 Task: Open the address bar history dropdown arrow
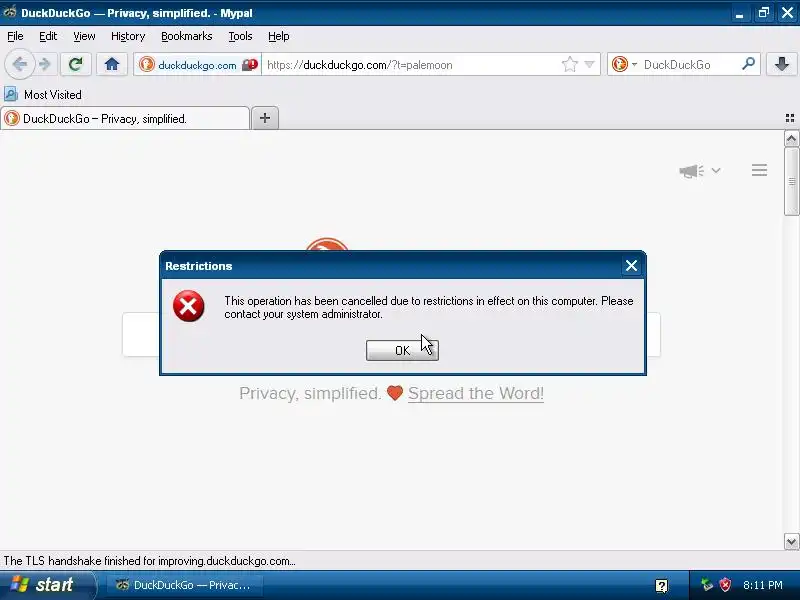pos(589,65)
